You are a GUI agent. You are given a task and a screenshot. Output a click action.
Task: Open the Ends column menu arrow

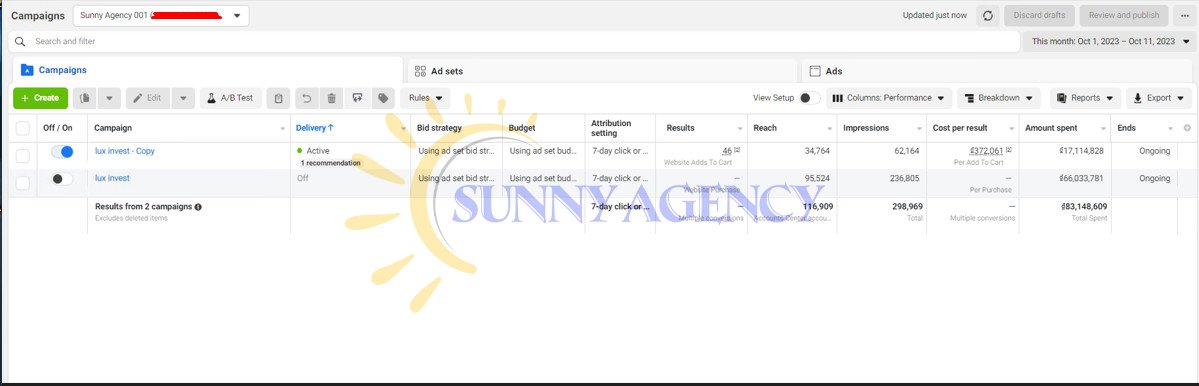coord(1170,129)
